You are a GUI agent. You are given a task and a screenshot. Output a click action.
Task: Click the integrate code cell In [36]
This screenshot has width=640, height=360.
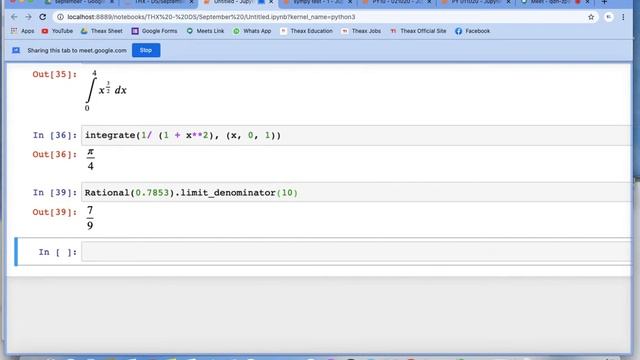coord(356,135)
